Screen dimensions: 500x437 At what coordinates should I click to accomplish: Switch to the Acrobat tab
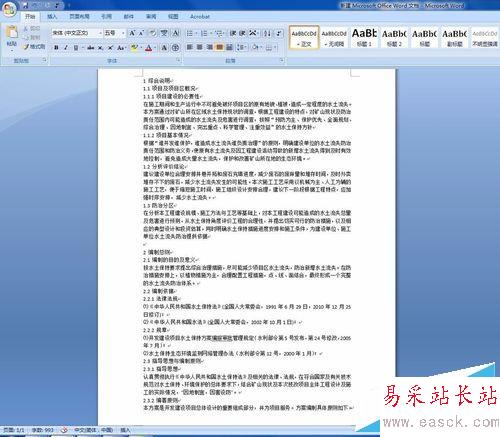pyautogui.click(x=200, y=16)
